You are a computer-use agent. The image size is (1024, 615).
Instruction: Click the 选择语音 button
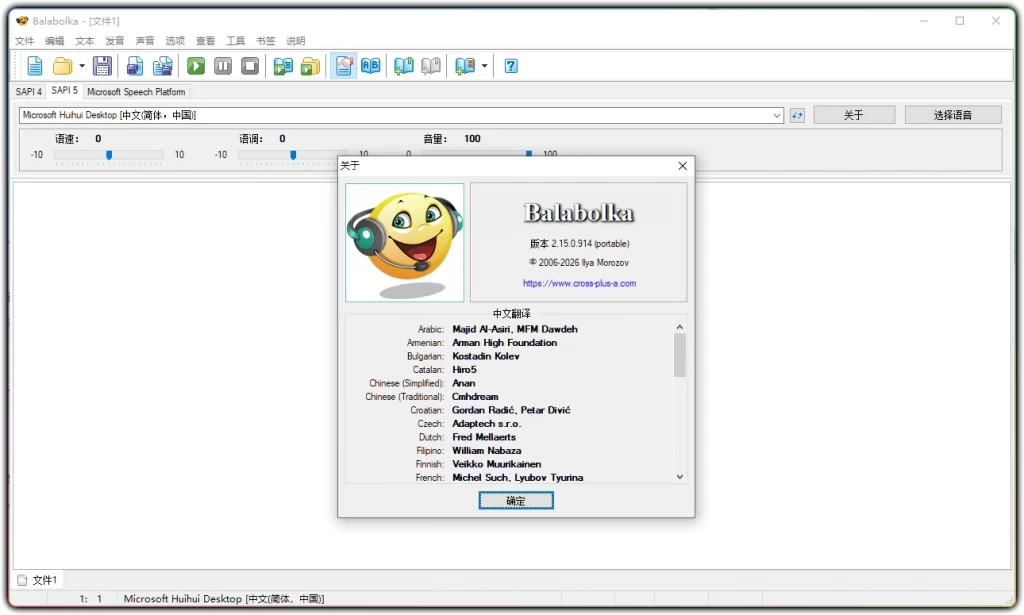(952, 114)
